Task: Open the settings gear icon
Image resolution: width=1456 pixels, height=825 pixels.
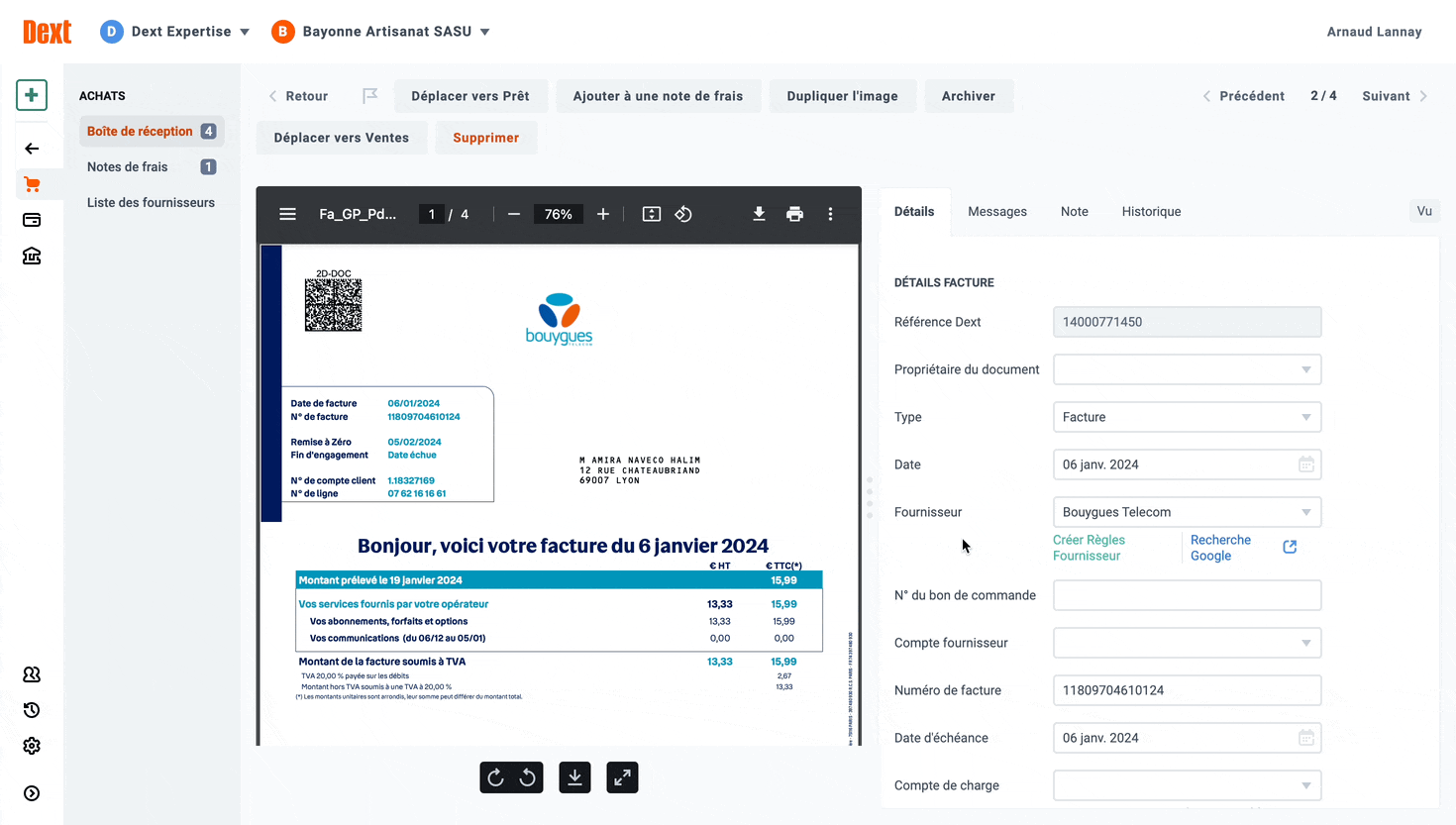Action: 32,746
